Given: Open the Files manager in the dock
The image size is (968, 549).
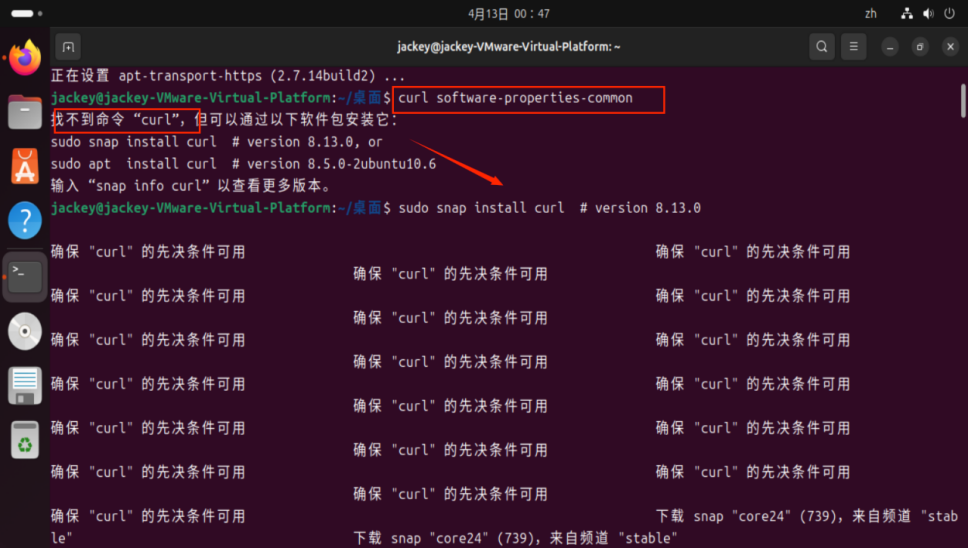Looking at the screenshot, I should (25, 112).
